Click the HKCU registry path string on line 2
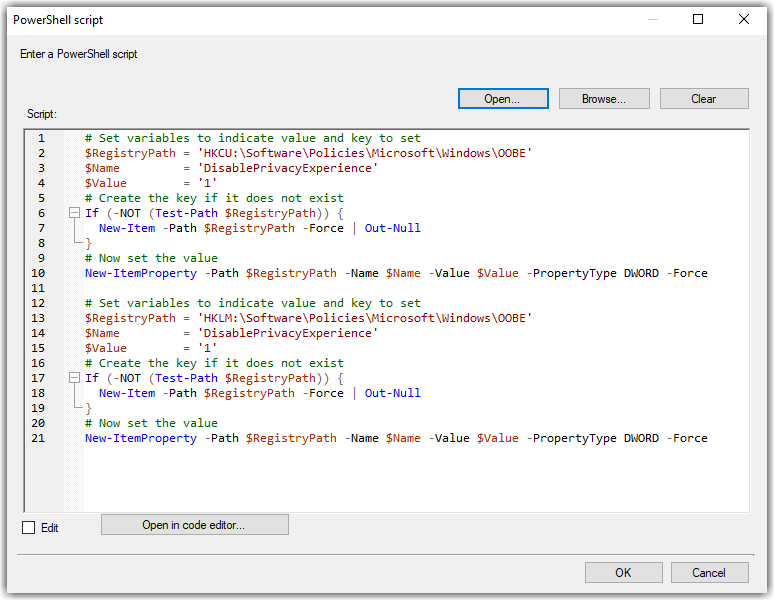 365,153
